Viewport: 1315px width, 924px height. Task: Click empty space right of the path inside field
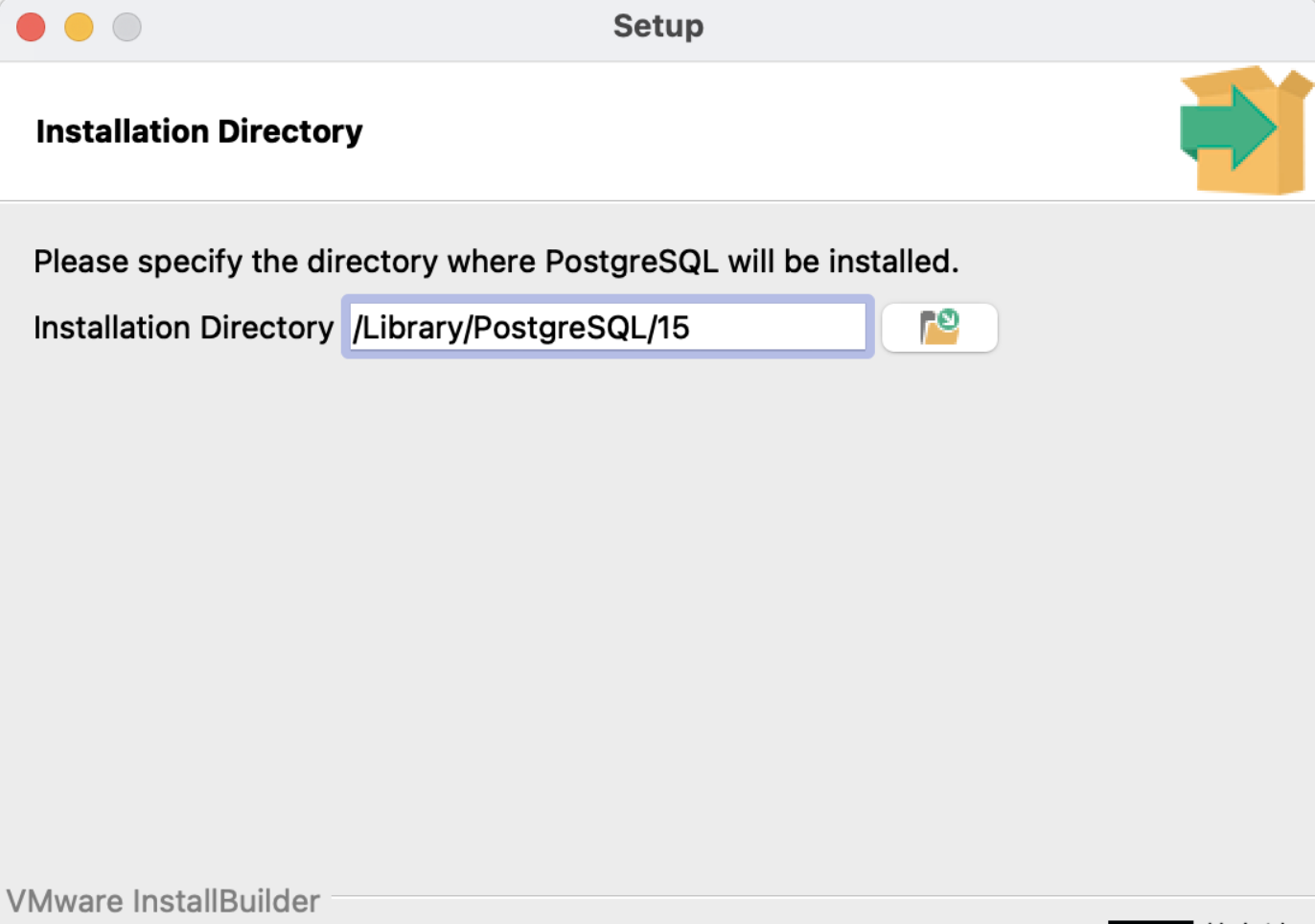776,328
